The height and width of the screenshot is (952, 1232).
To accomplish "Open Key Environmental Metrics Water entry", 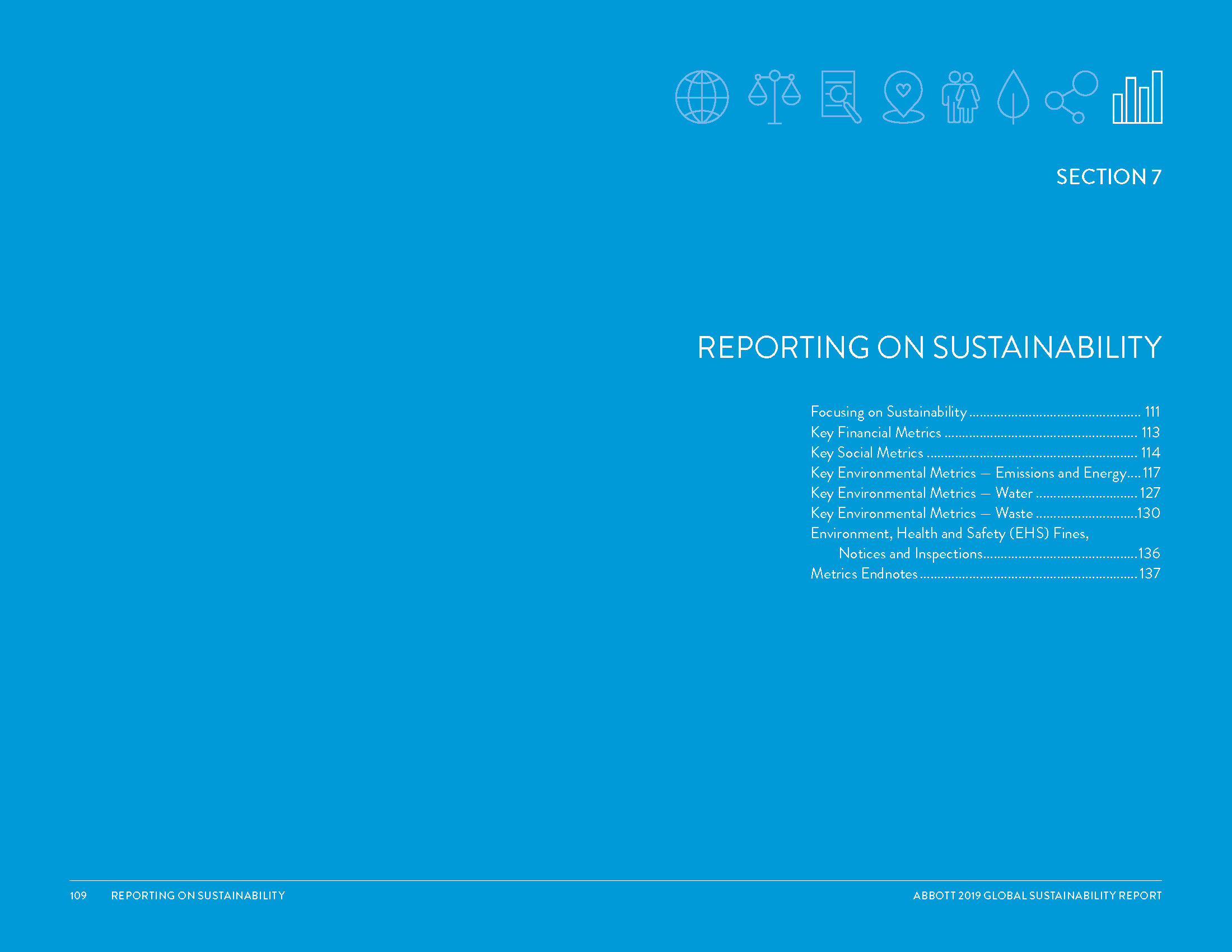I will coord(985,493).
